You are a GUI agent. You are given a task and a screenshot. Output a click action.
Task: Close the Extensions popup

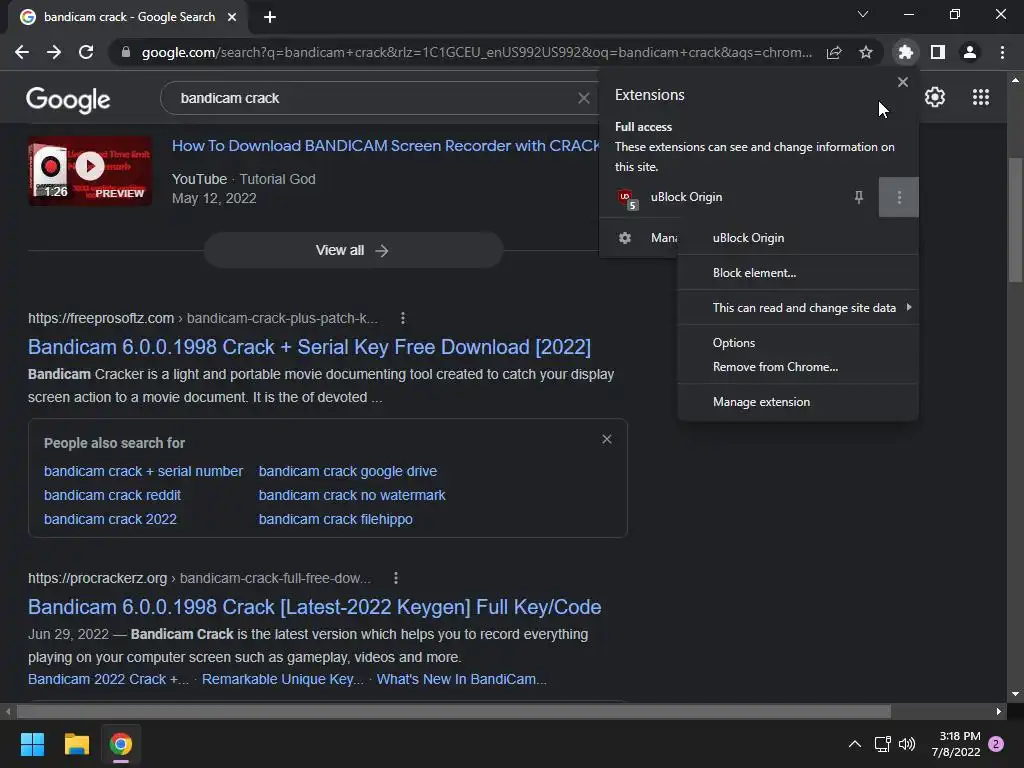(903, 82)
